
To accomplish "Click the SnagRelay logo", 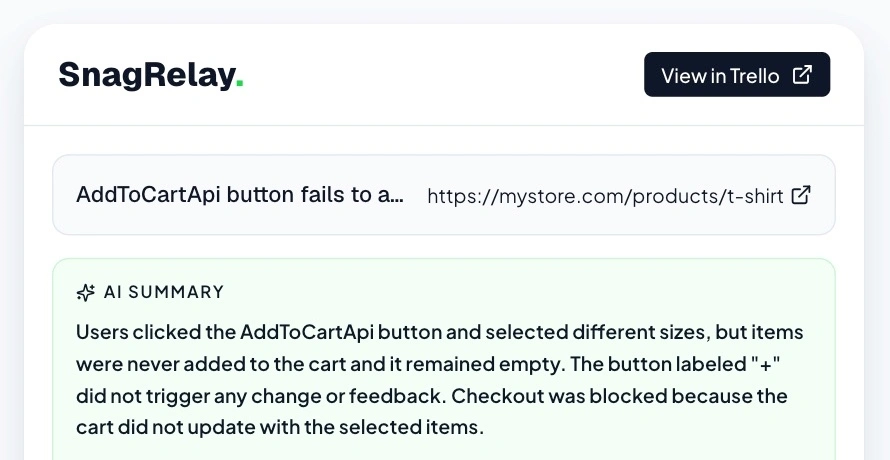I will pos(151,75).
